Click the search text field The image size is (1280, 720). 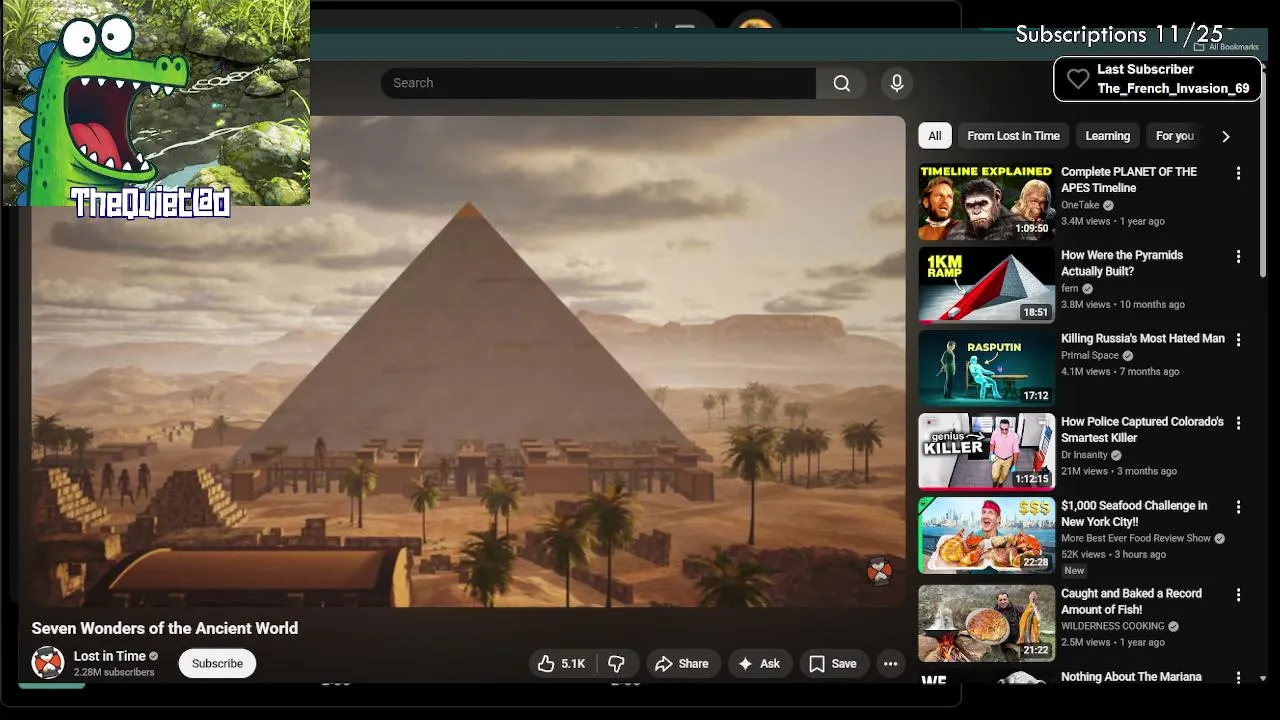598,83
